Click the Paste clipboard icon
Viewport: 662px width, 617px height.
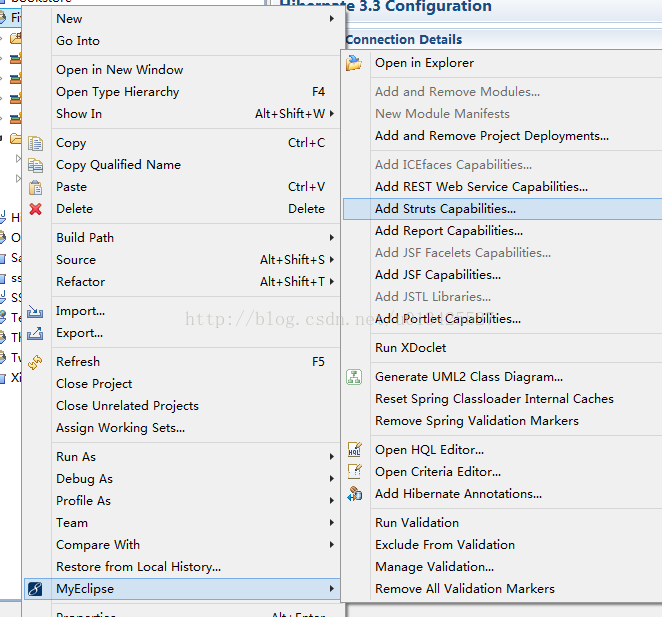tap(36, 187)
